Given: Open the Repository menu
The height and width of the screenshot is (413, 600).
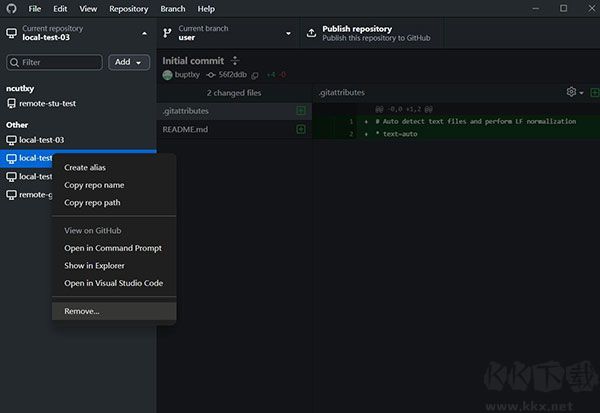Looking at the screenshot, I should [x=129, y=9].
